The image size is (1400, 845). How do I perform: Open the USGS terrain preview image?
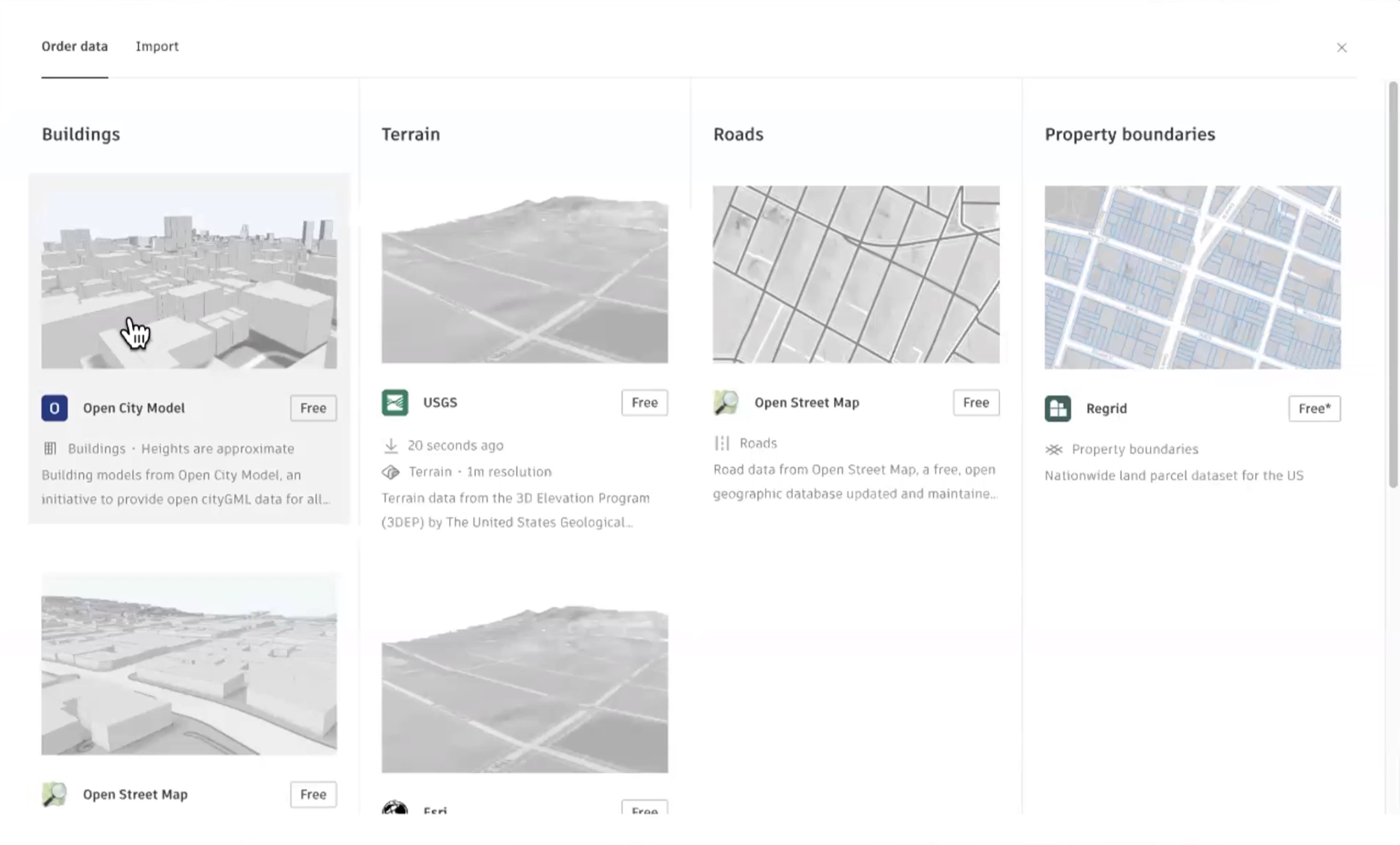pos(525,274)
